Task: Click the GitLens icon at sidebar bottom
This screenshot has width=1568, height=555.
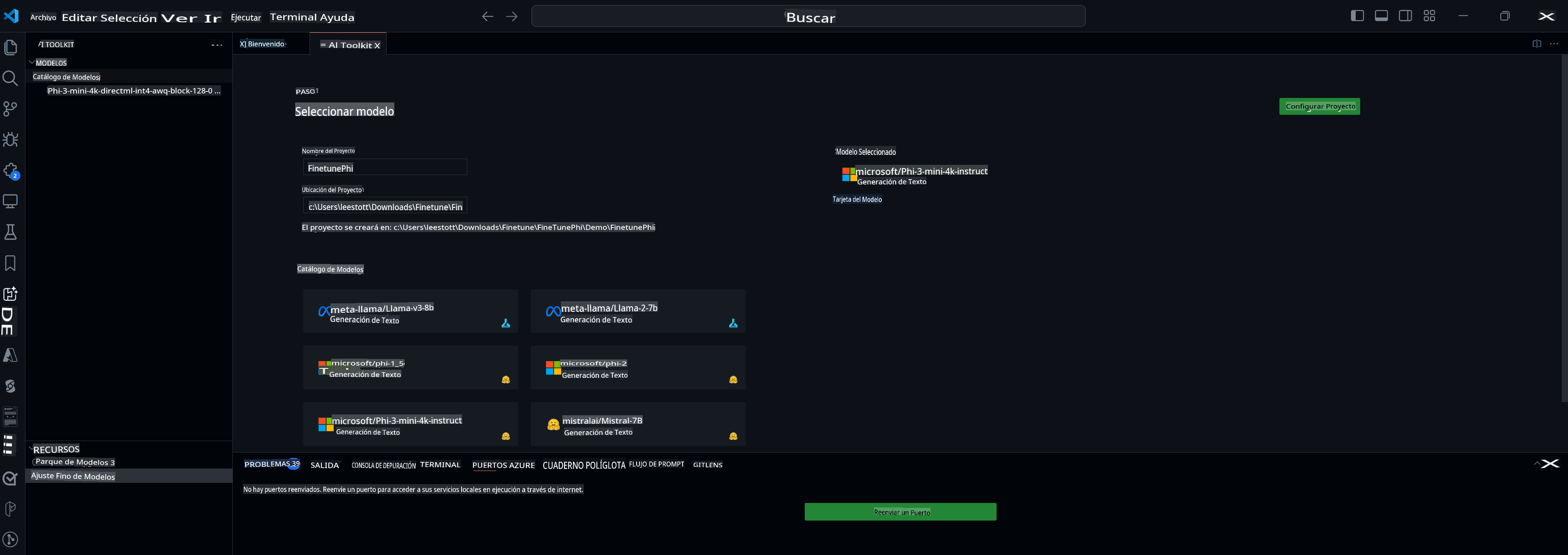Action: point(10,539)
